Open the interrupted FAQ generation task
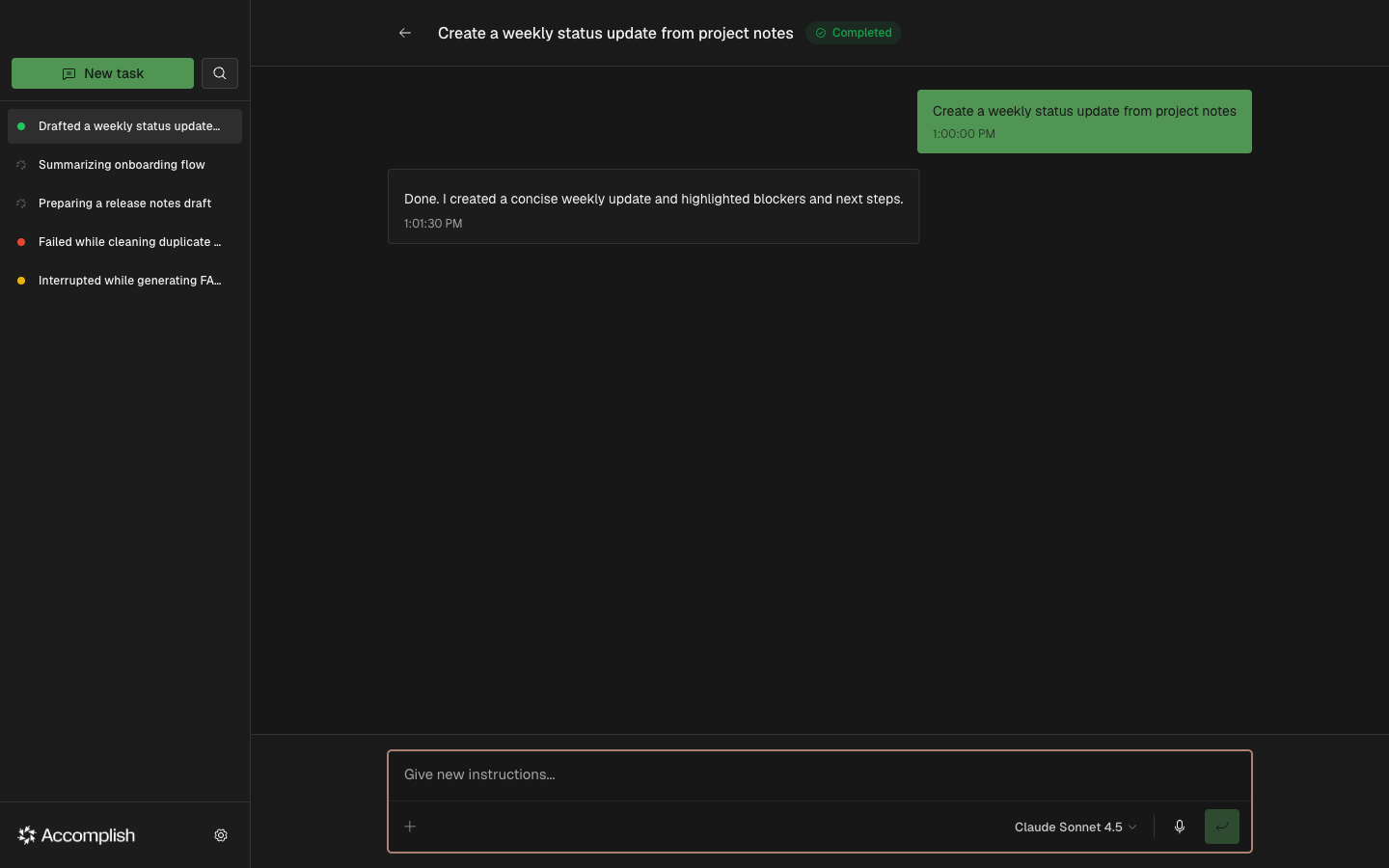This screenshot has height=868, width=1389. pos(128,280)
